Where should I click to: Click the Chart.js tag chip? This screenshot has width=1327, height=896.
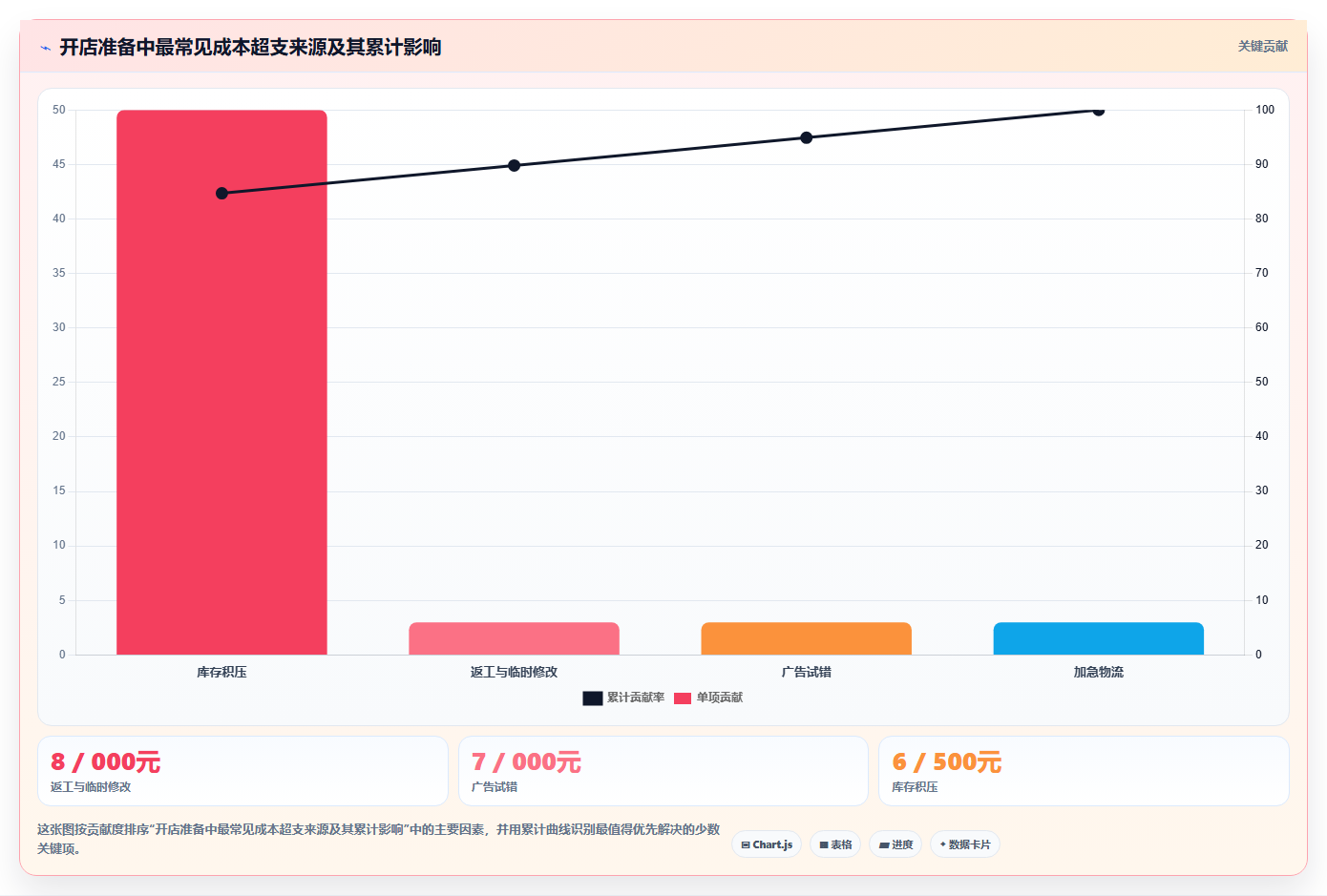pyautogui.click(x=767, y=844)
